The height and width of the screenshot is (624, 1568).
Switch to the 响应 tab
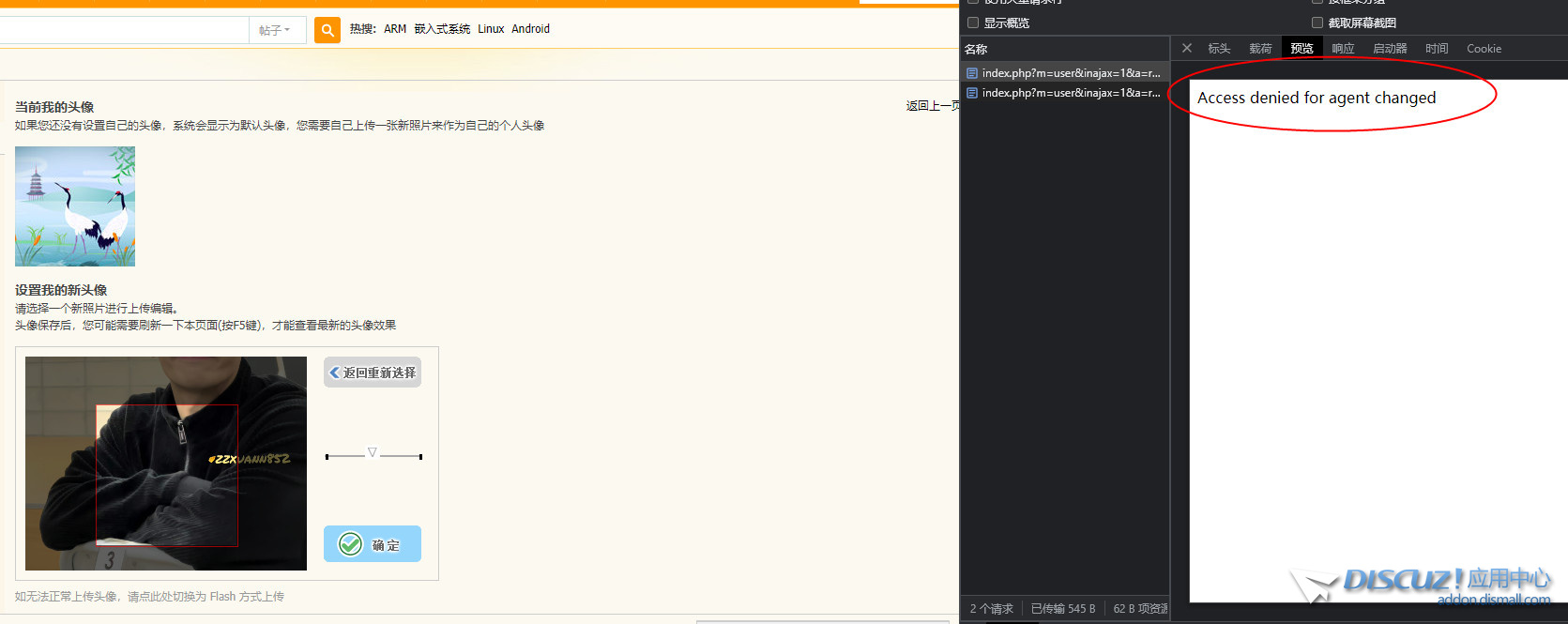pos(1343,49)
